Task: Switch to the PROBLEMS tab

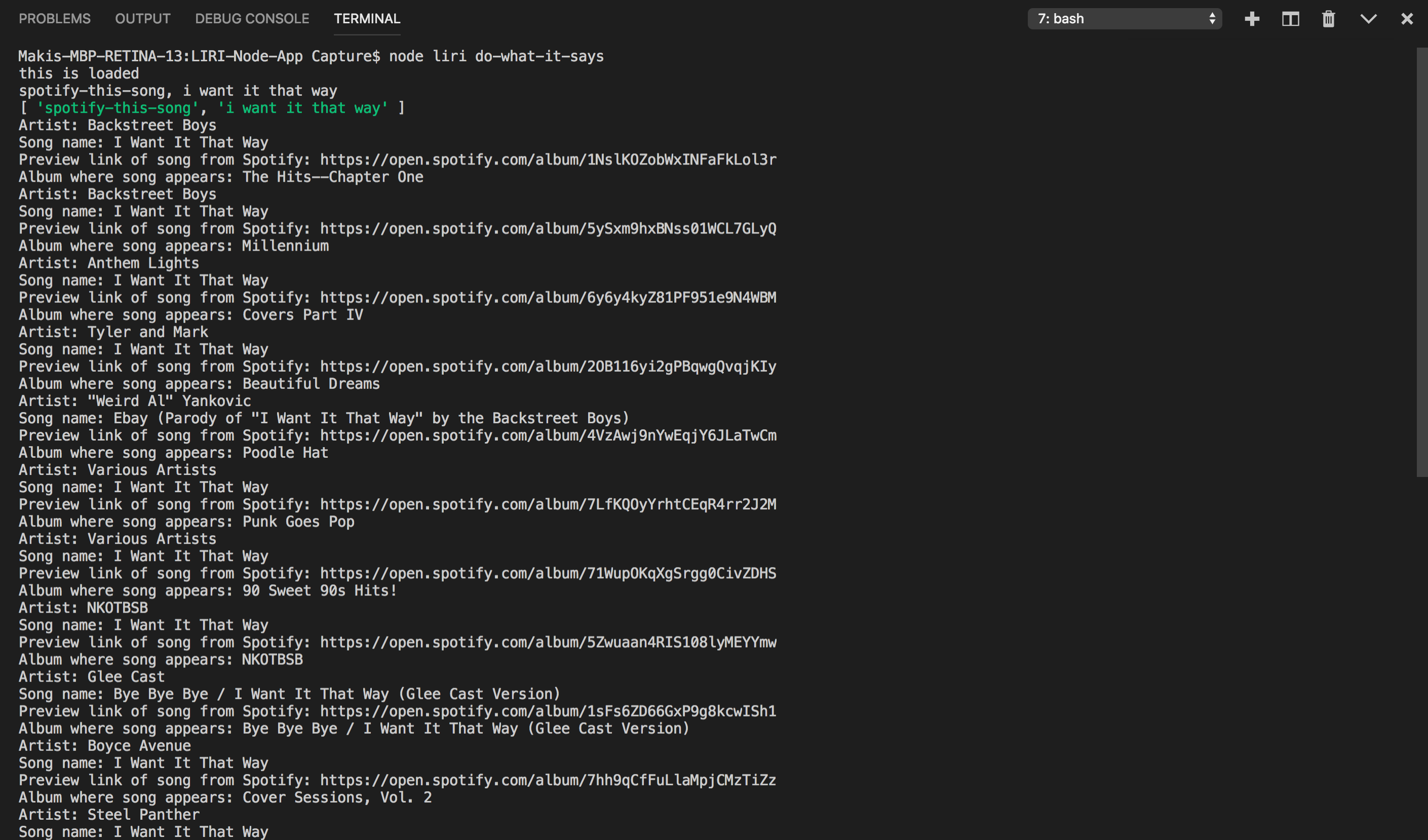Action: click(x=54, y=19)
